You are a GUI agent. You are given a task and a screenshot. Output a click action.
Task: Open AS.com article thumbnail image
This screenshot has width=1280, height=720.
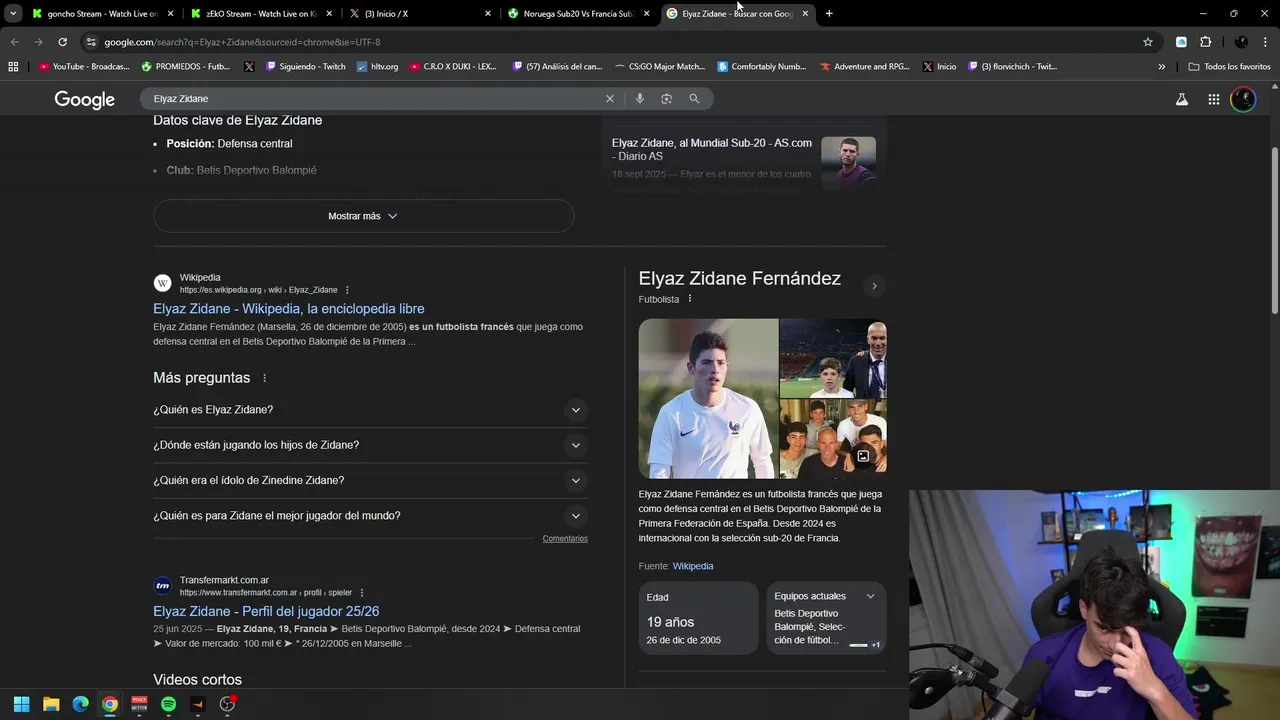848,162
